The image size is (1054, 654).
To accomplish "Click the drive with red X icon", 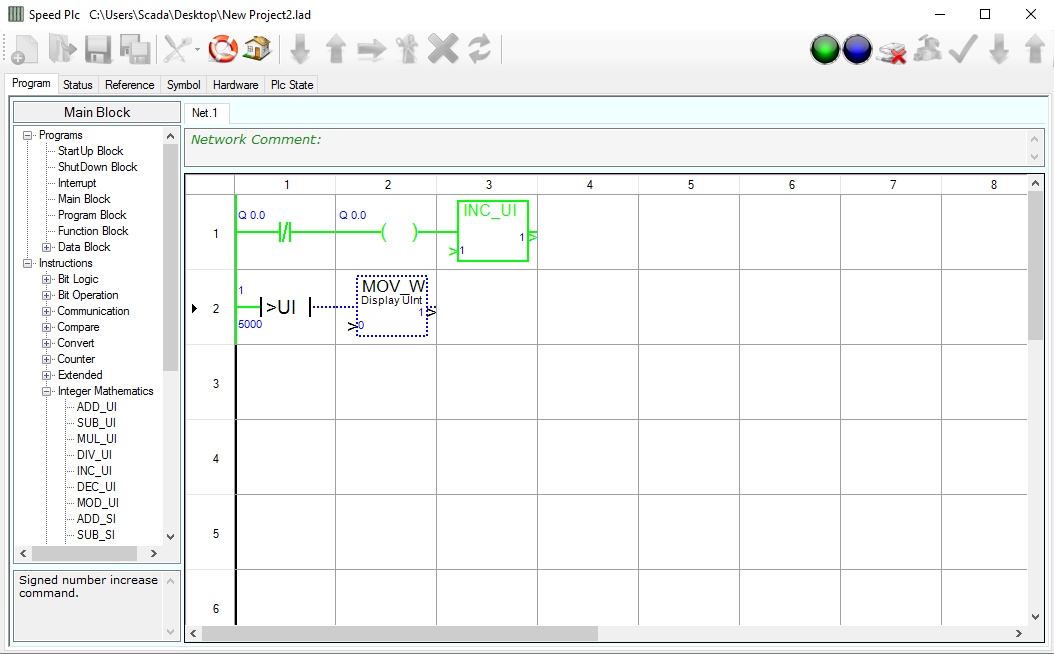I will (891, 50).
